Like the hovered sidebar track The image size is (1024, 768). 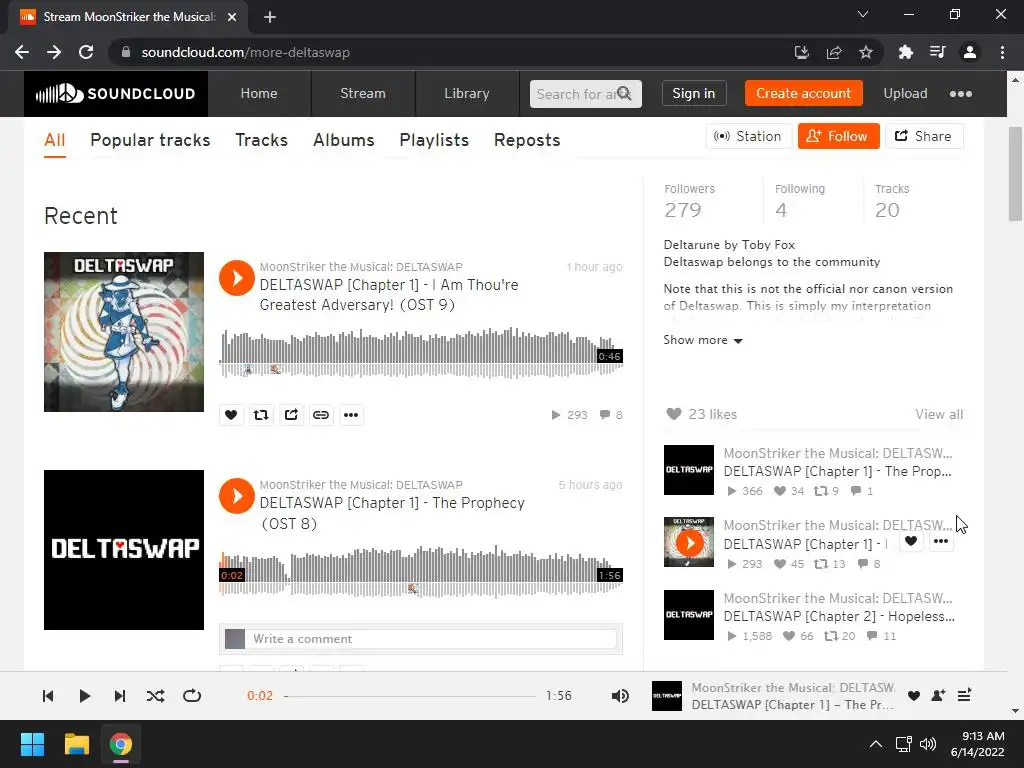911,541
